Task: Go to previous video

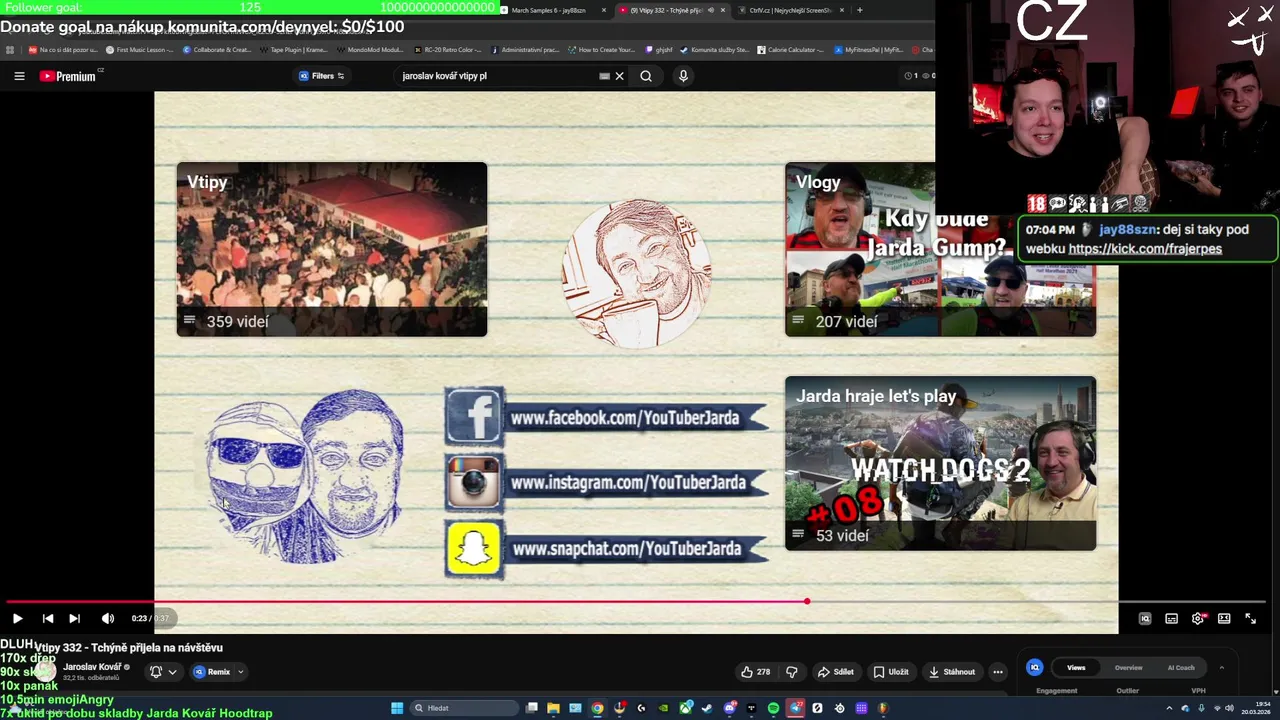Action: pyautogui.click(x=47, y=618)
